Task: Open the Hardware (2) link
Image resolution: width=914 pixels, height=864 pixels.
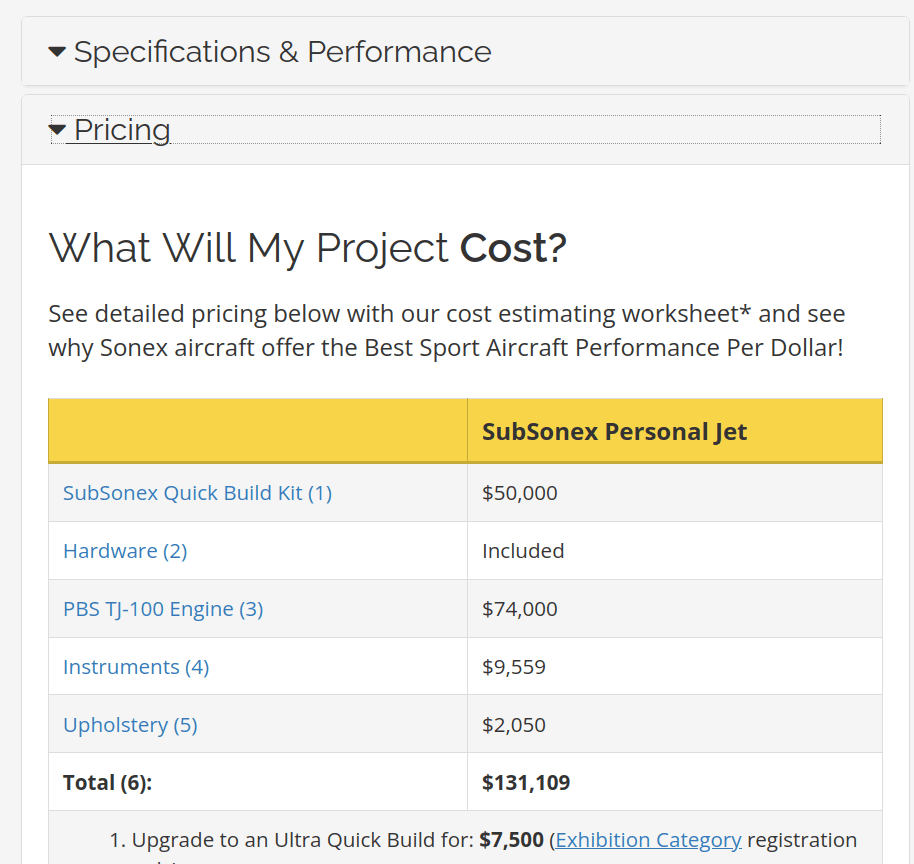Action: [125, 551]
